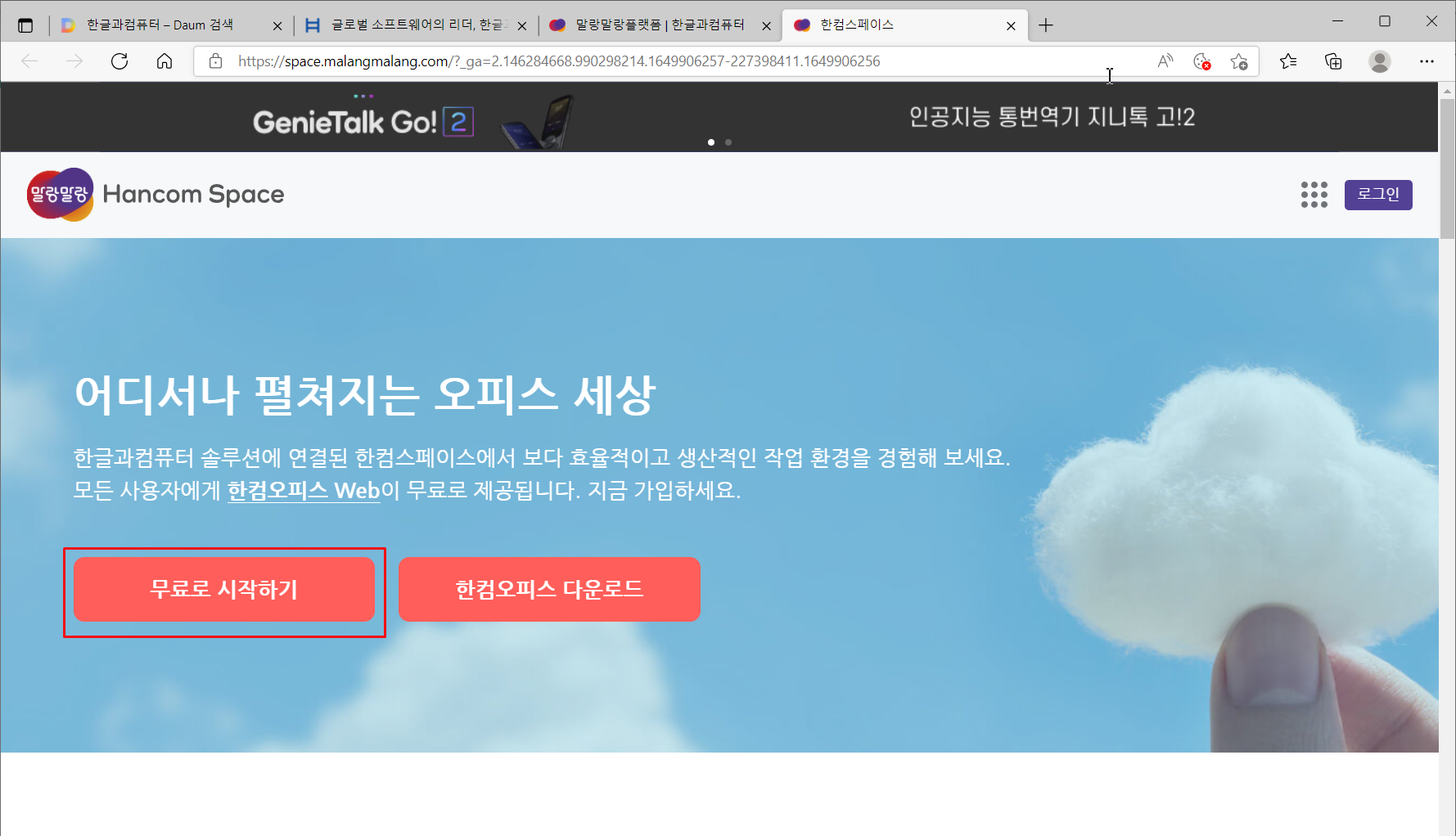The width and height of the screenshot is (1456, 836).
Task: Maximize the browser window
Action: [1385, 21]
